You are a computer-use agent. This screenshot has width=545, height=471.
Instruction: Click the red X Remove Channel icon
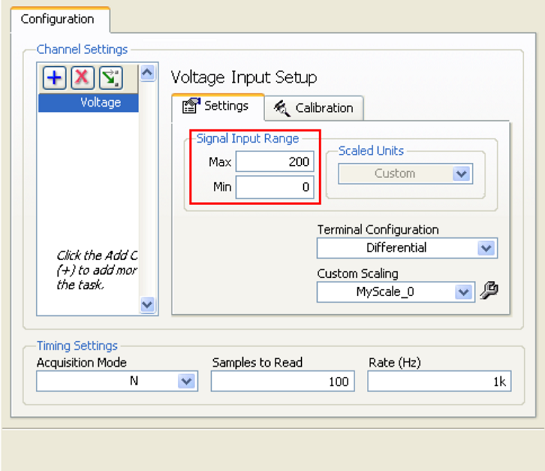[82, 78]
